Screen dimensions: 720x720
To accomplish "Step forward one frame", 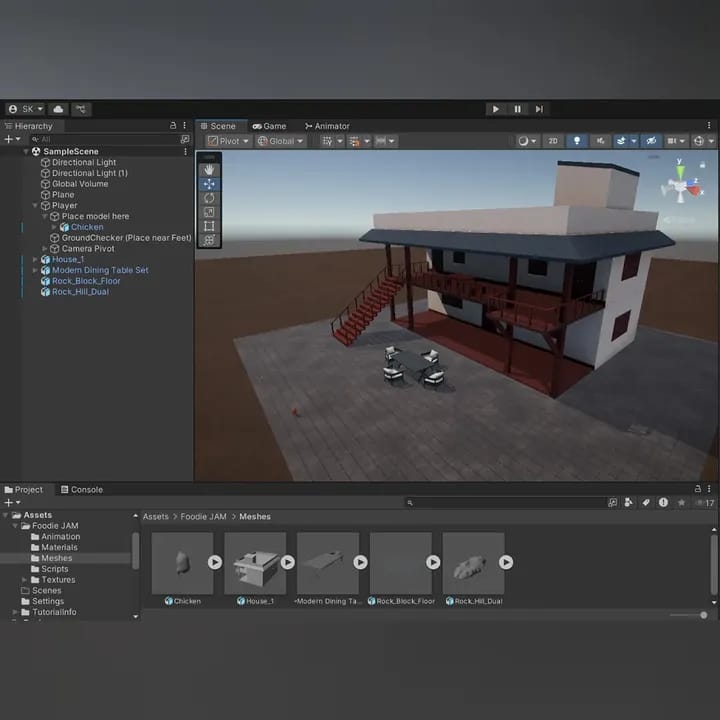I will [539, 109].
